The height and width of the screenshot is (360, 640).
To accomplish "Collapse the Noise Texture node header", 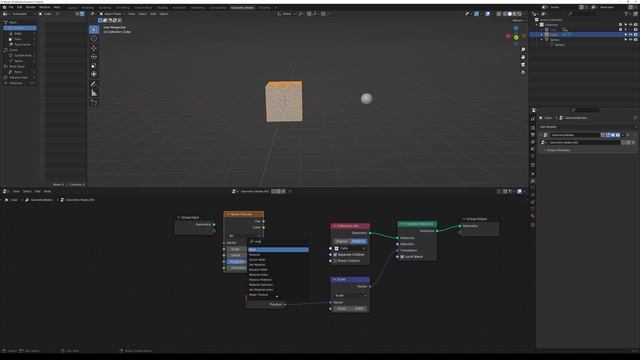I will [x=228, y=214].
